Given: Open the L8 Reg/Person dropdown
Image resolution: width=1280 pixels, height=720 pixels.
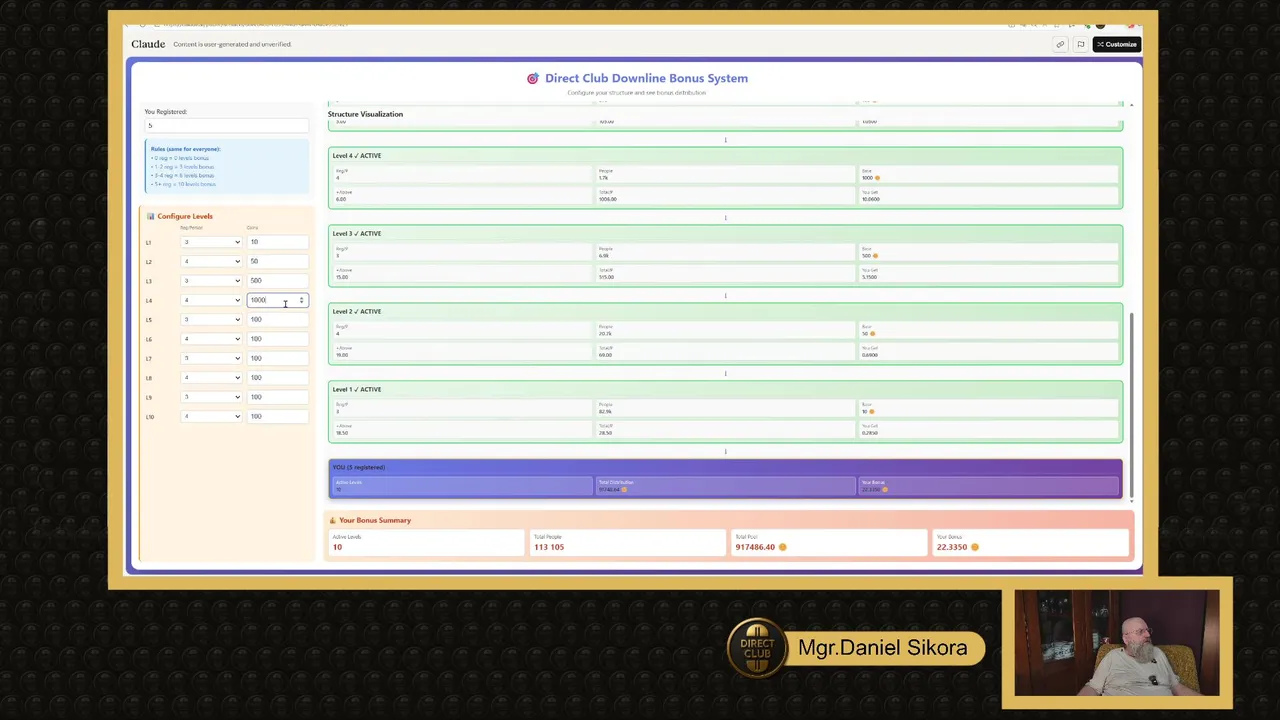Looking at the screenshot, I should (x=211, y=378).
